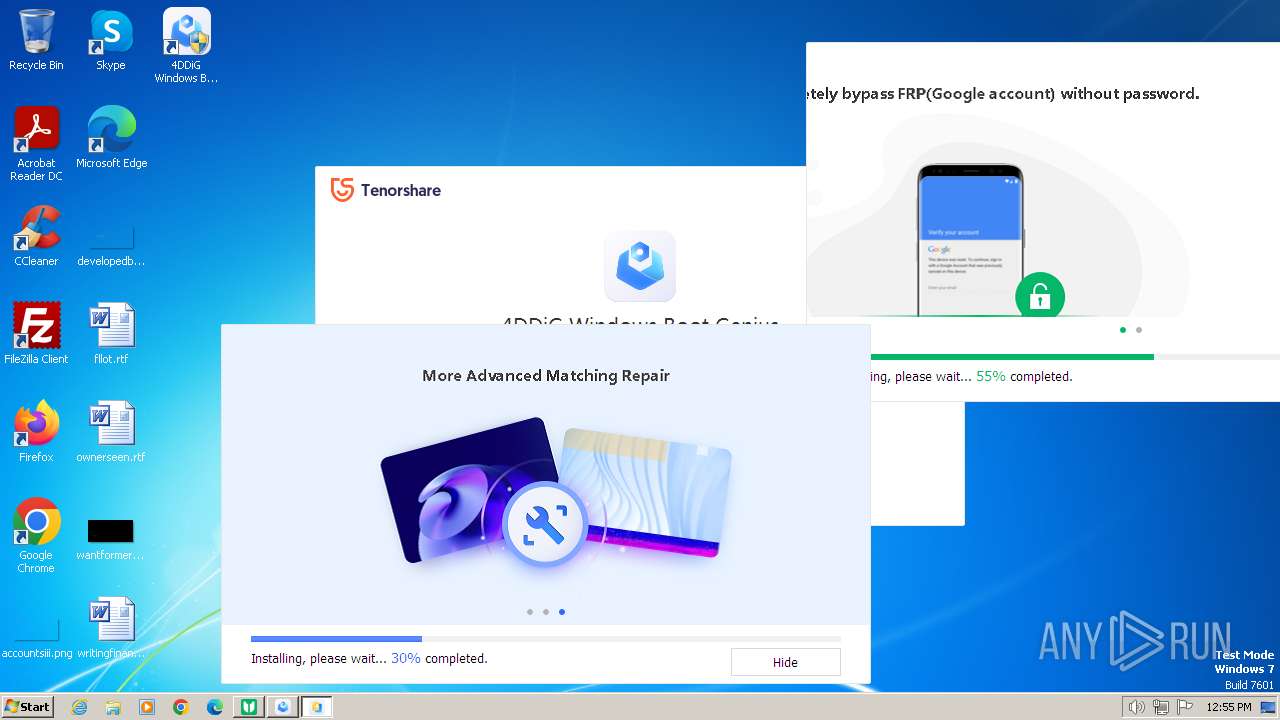Open the Start menu

[x=27, y=706]
